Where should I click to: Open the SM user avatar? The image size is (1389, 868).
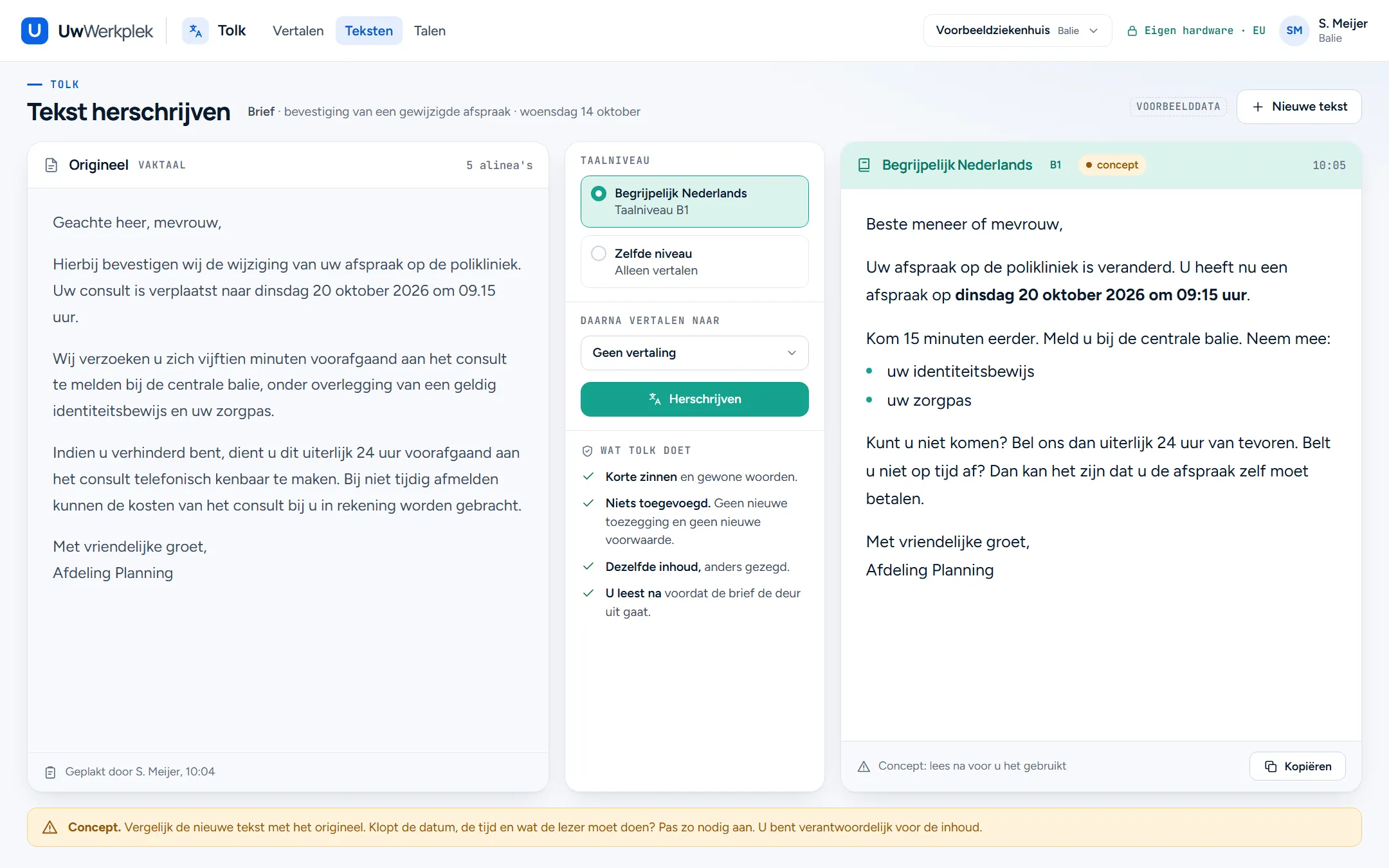[1294, 31]
